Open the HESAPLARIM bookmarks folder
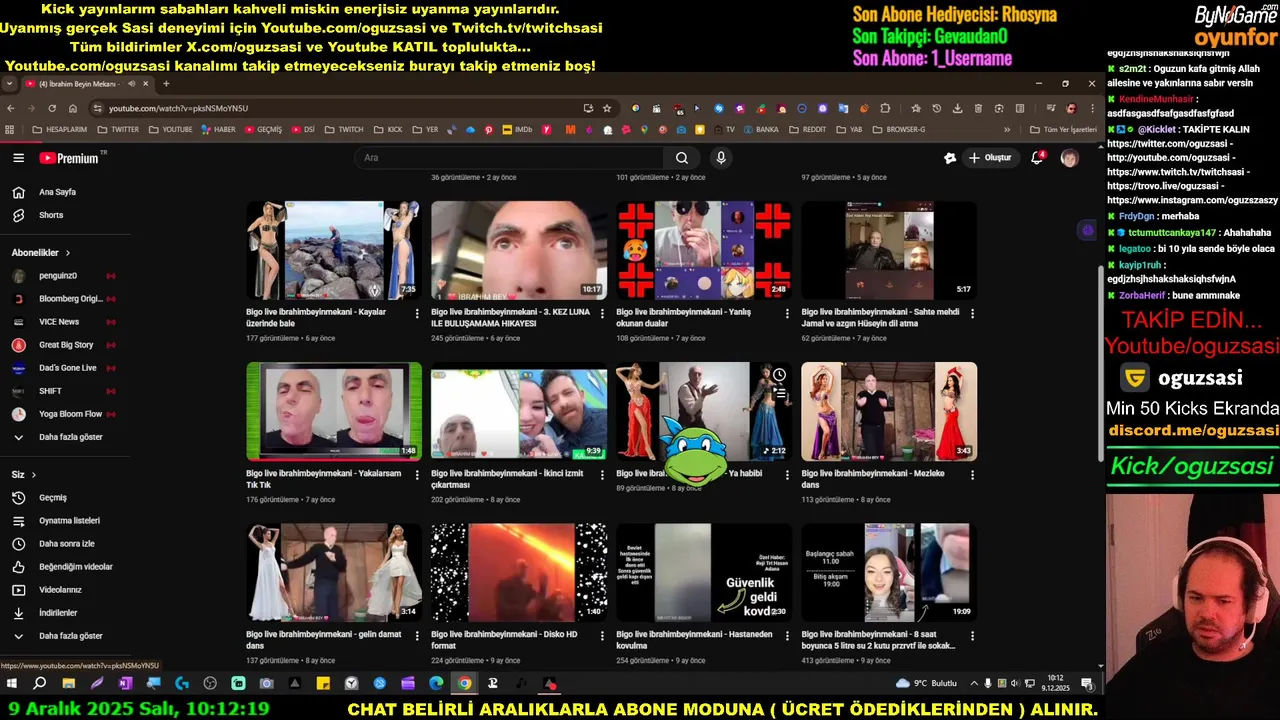 [60, 129]
